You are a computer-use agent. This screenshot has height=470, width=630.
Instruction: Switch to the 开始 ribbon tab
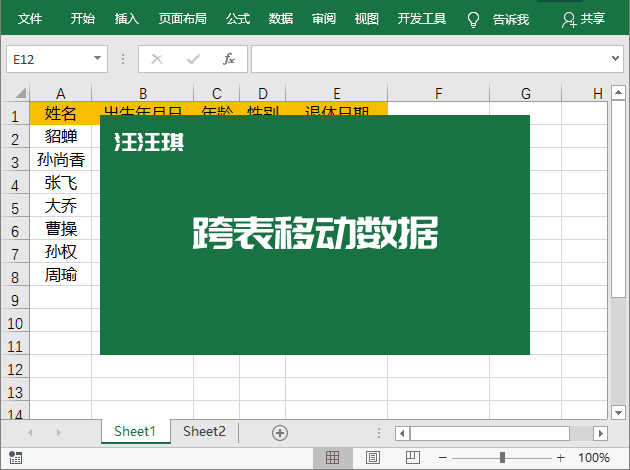coord(83,18)
